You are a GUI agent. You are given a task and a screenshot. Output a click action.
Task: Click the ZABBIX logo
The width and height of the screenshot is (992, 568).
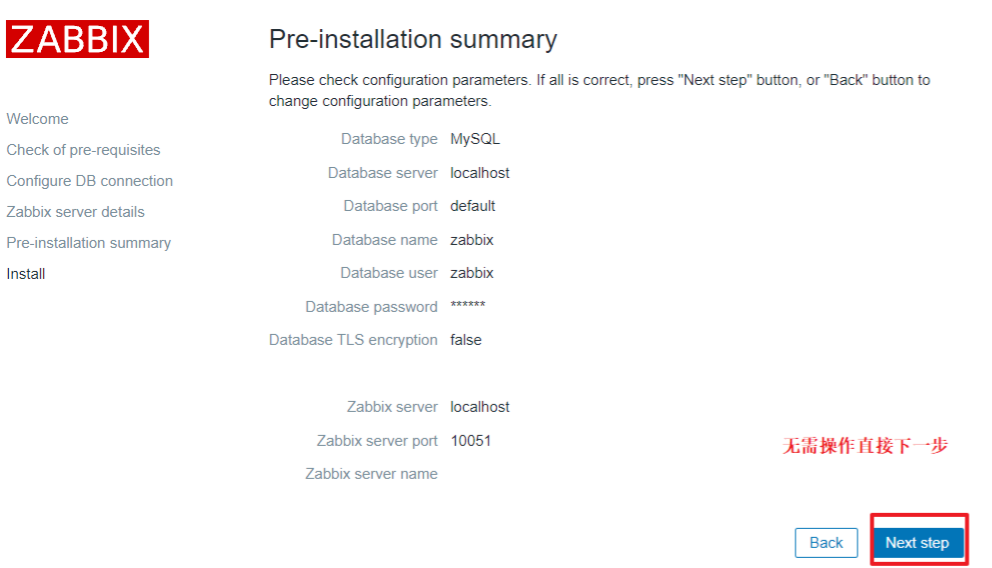pos(78,39)
